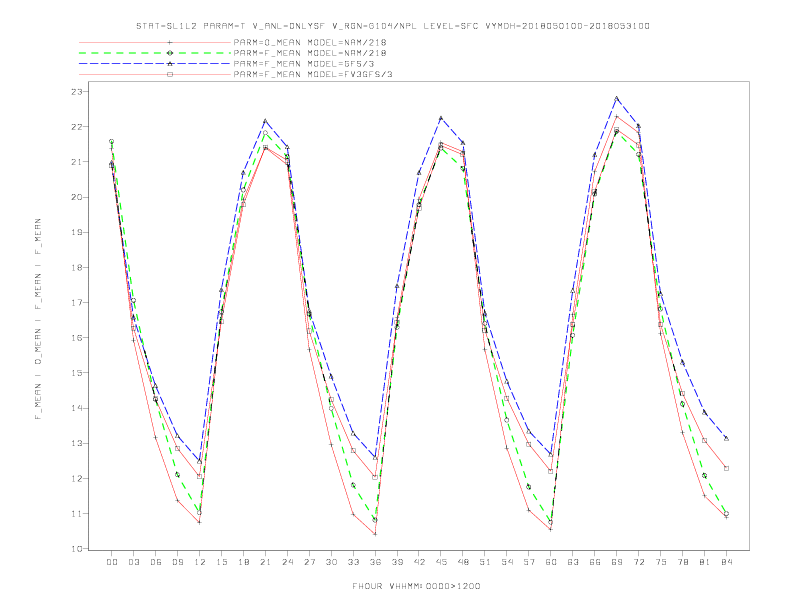Screen dimensions: 792x612
Task: Click y-axis tick label 17
Action: coord(76,302)
